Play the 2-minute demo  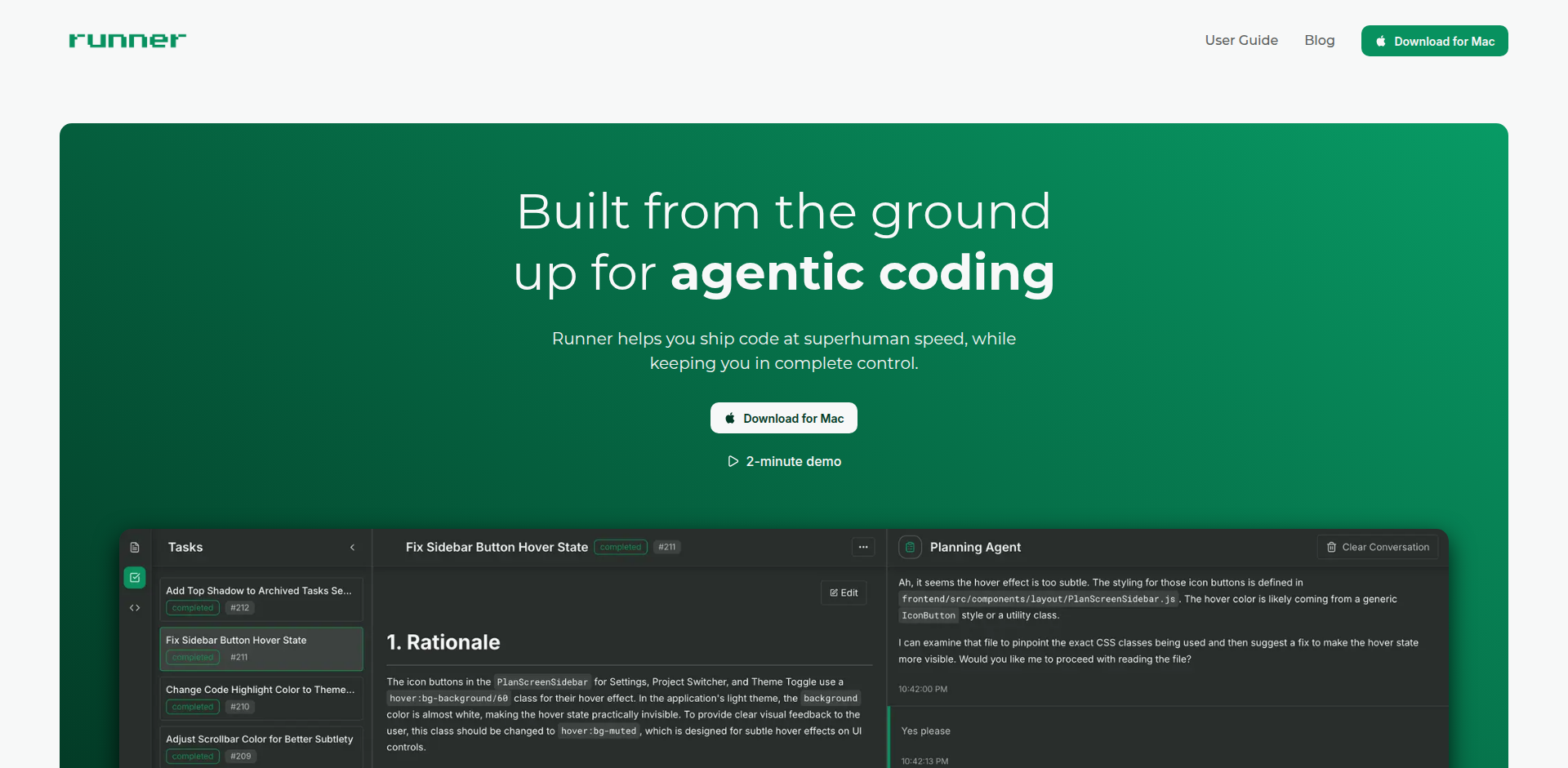tap(784, 461)
